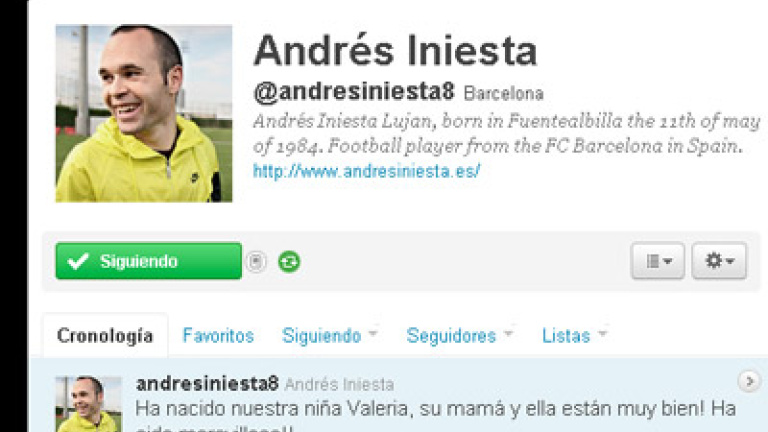Toggle the green Siguiendo follow button
Image resolution: width=768 pixels, height=432 pixels.
click(148, 261)
